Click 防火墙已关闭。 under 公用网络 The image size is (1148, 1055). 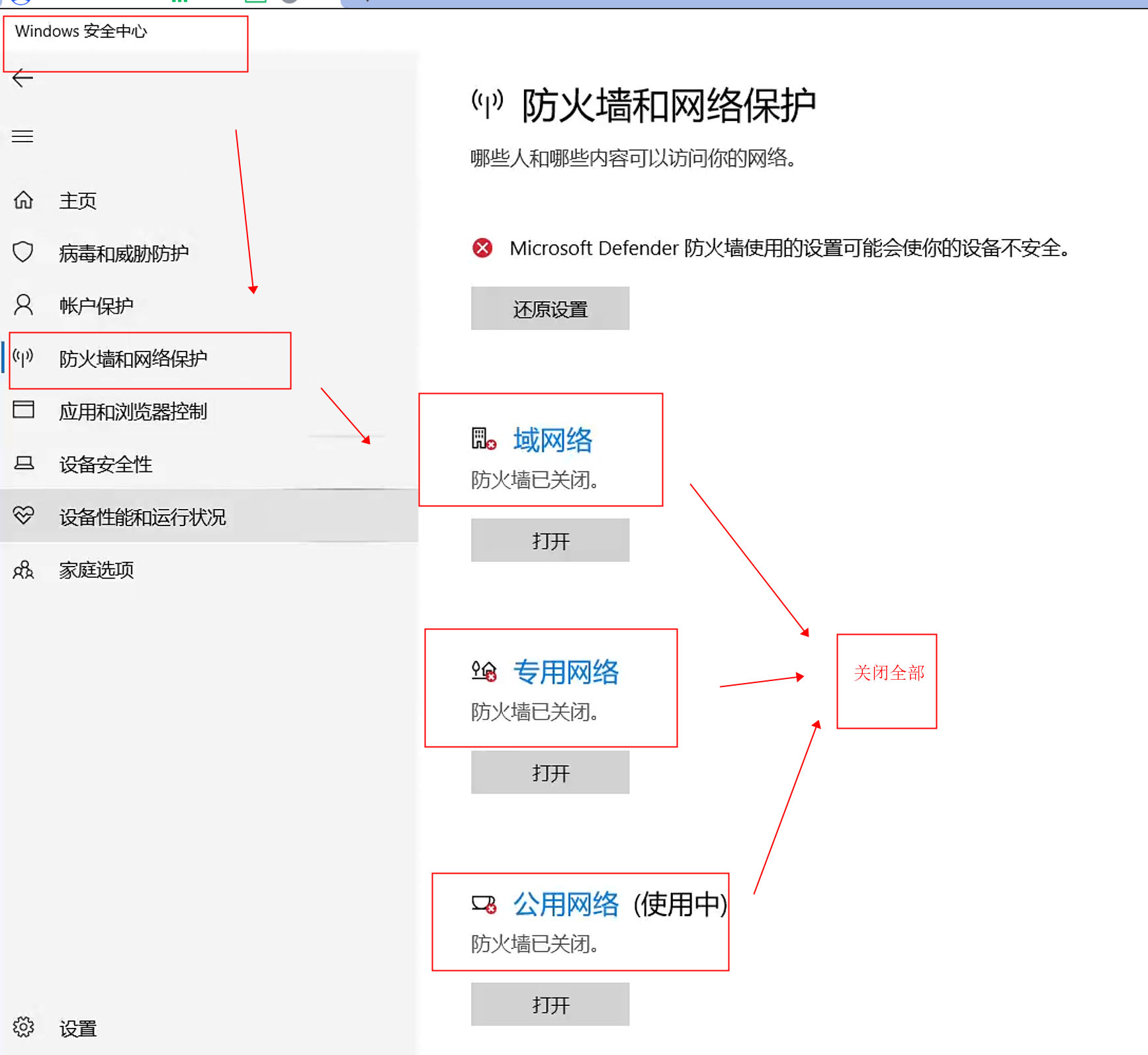535,944
